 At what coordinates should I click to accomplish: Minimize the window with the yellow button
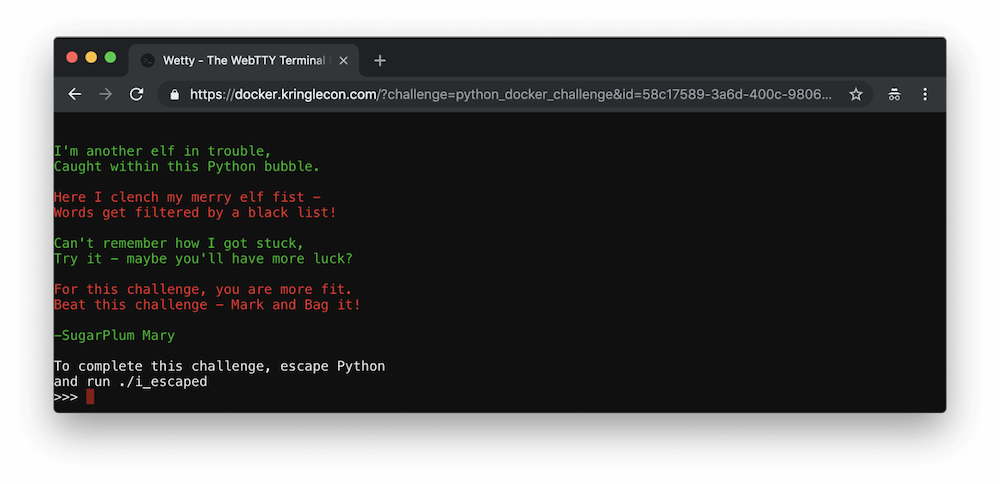click(91, 57)
